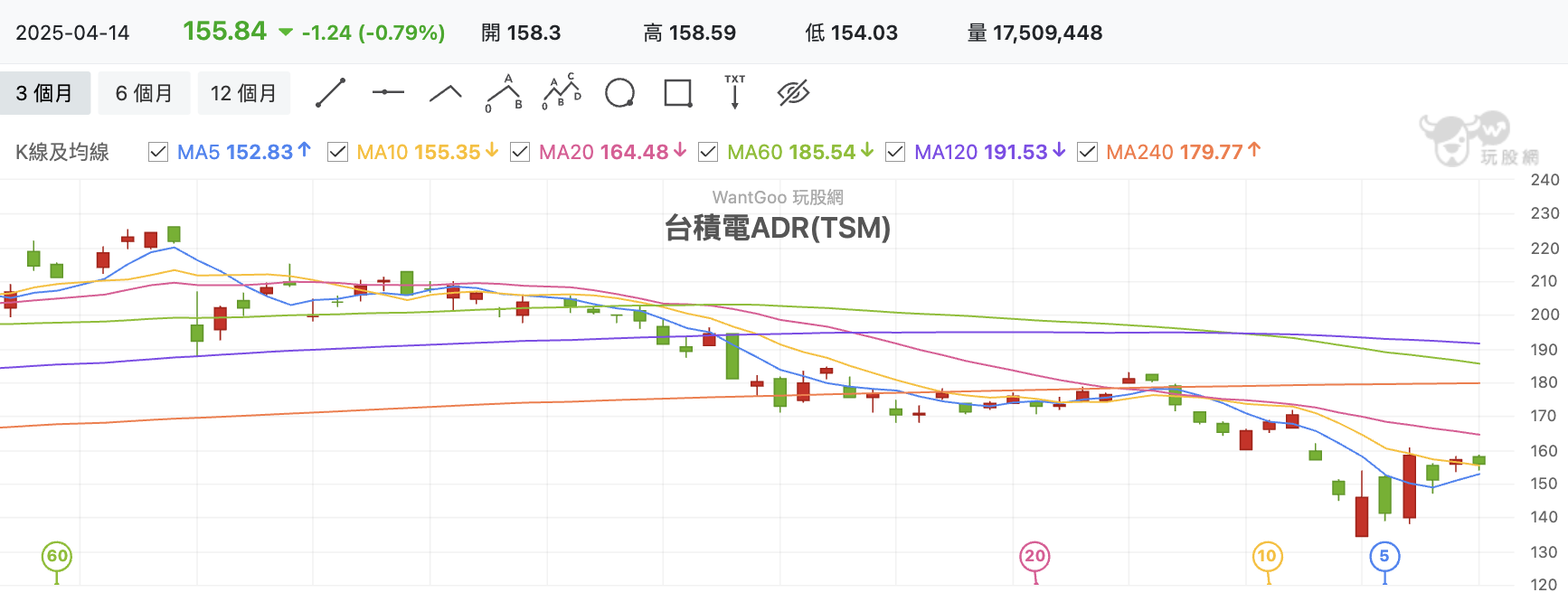Screen dimensions: 1568x602
Task: Click the opening price 開 158.3
Action: [x=521, y=33]
